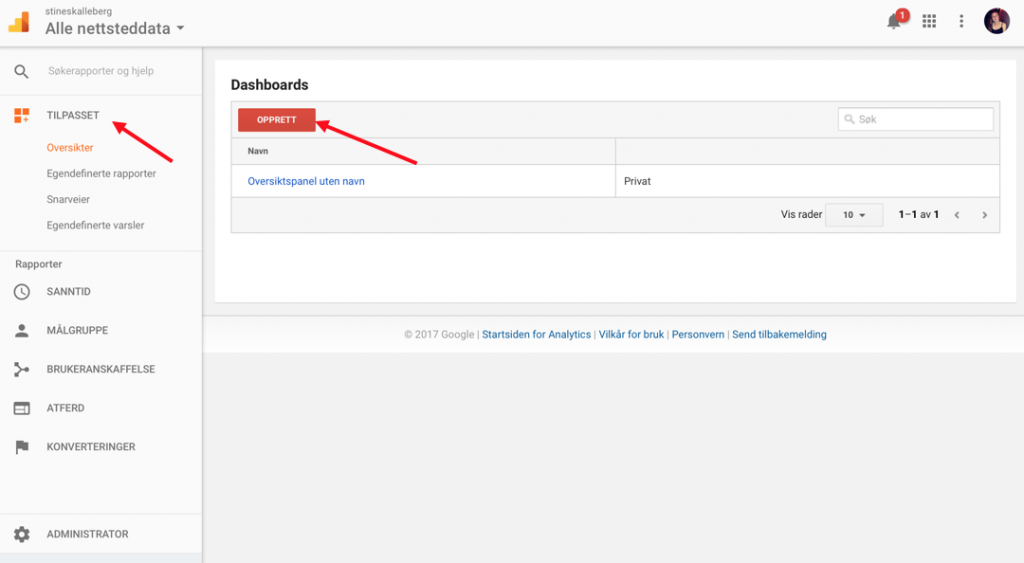
Task: Click the Google Analytics logo
Action: click(x=19, y=22)
